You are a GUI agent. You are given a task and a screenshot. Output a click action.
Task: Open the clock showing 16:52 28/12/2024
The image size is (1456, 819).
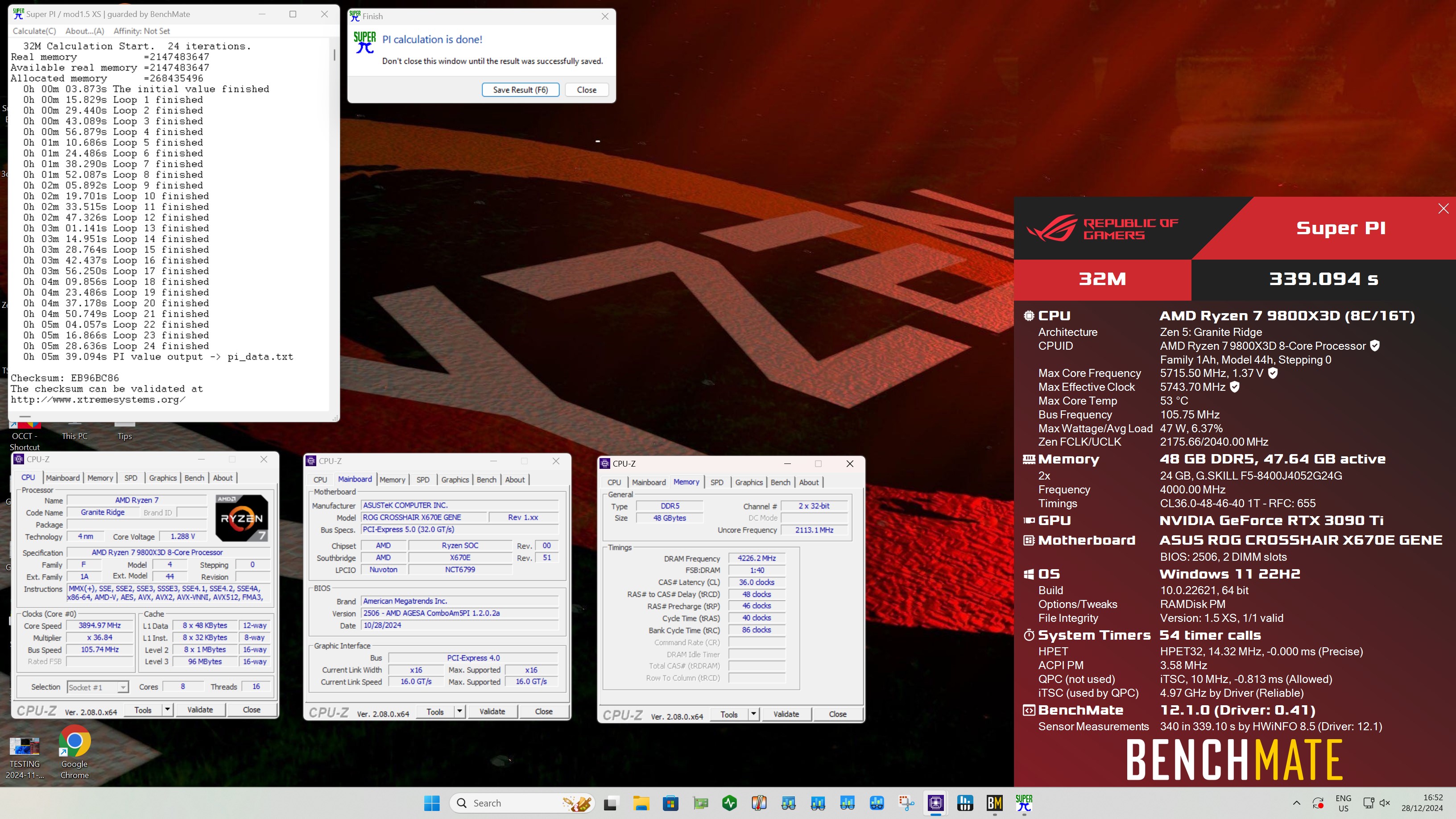coord(1422,802)
